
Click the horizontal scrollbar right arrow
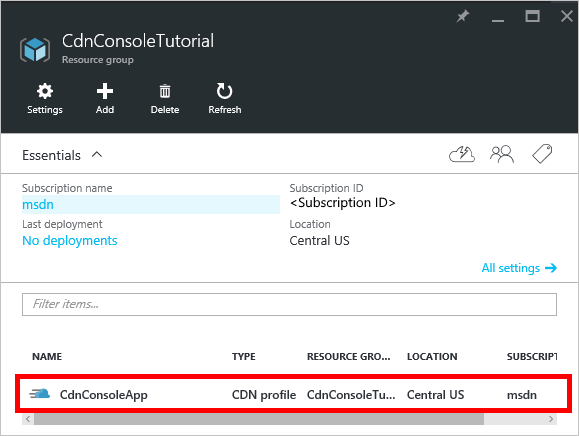coord(551,419)
